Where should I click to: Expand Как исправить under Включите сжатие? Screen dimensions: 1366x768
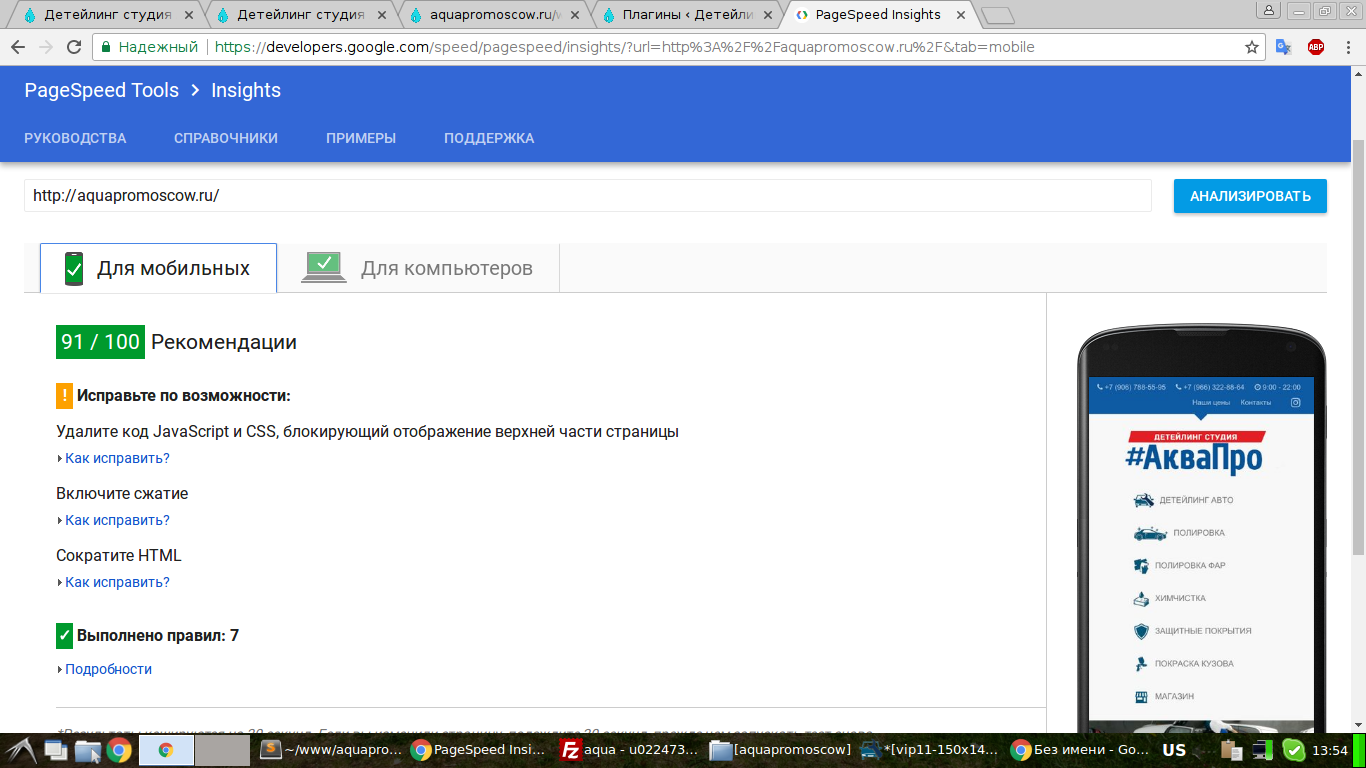(115, 520)
